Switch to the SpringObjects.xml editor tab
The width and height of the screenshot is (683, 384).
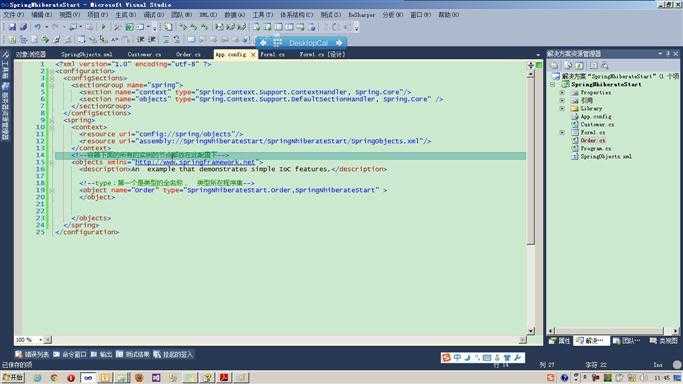87,54
